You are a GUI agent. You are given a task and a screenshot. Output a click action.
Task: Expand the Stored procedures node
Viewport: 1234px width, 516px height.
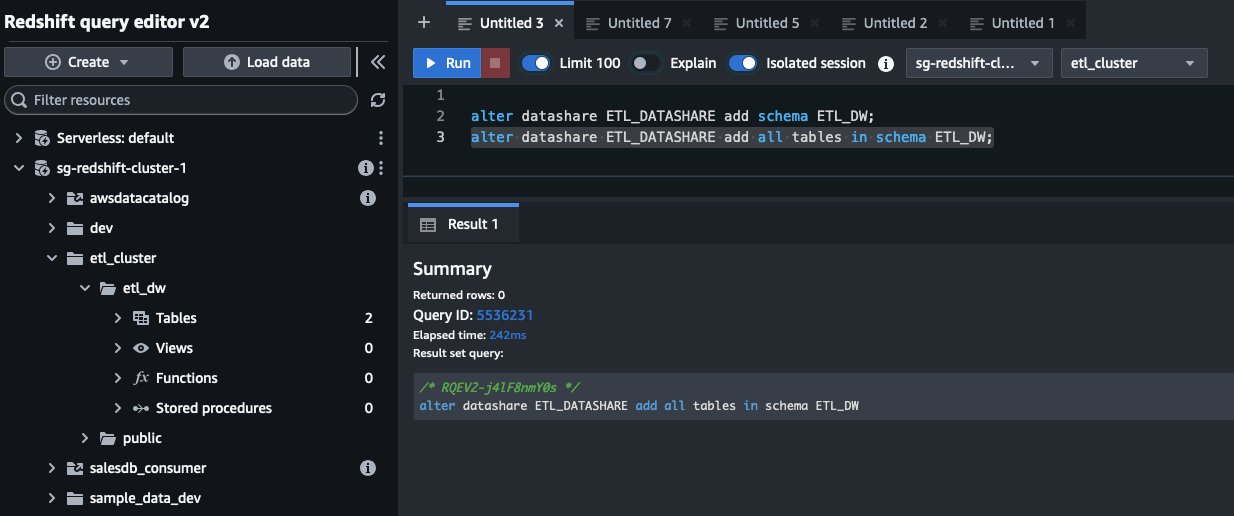[119, 408]
